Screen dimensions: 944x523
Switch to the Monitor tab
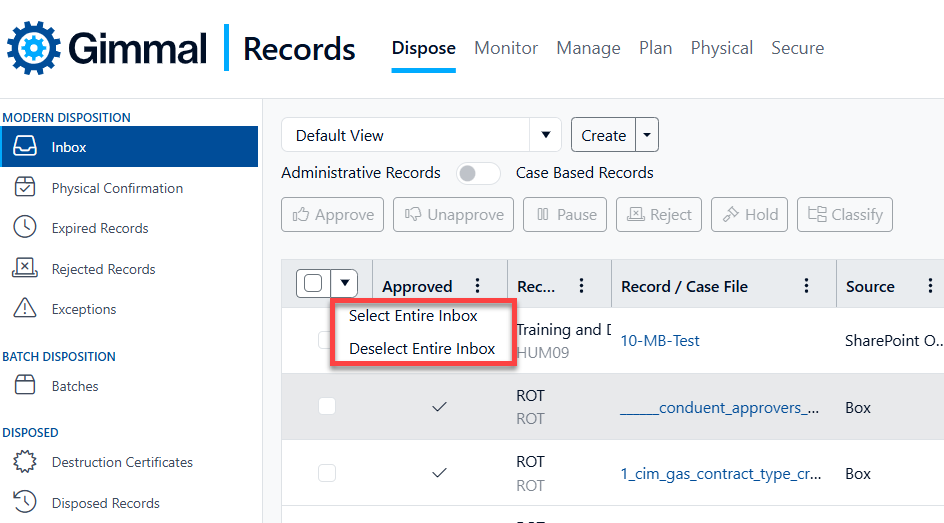point(506,48)
